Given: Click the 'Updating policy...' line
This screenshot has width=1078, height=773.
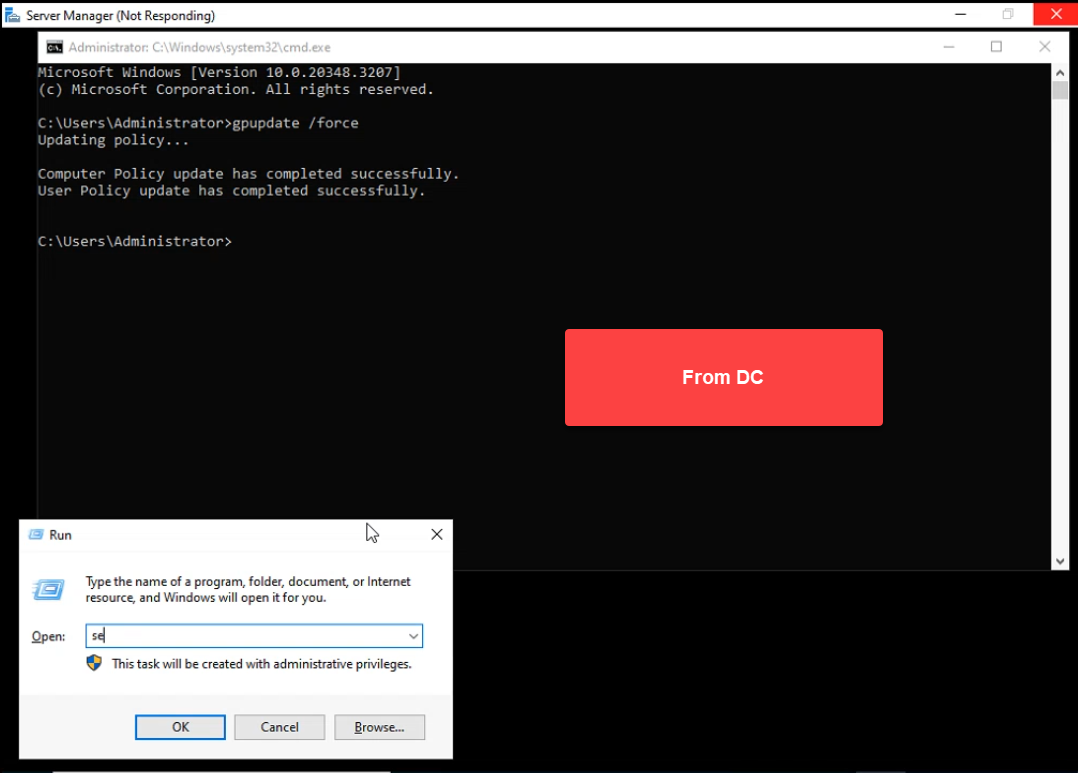Looking at the screenshot, I should (x=113, y=140).
